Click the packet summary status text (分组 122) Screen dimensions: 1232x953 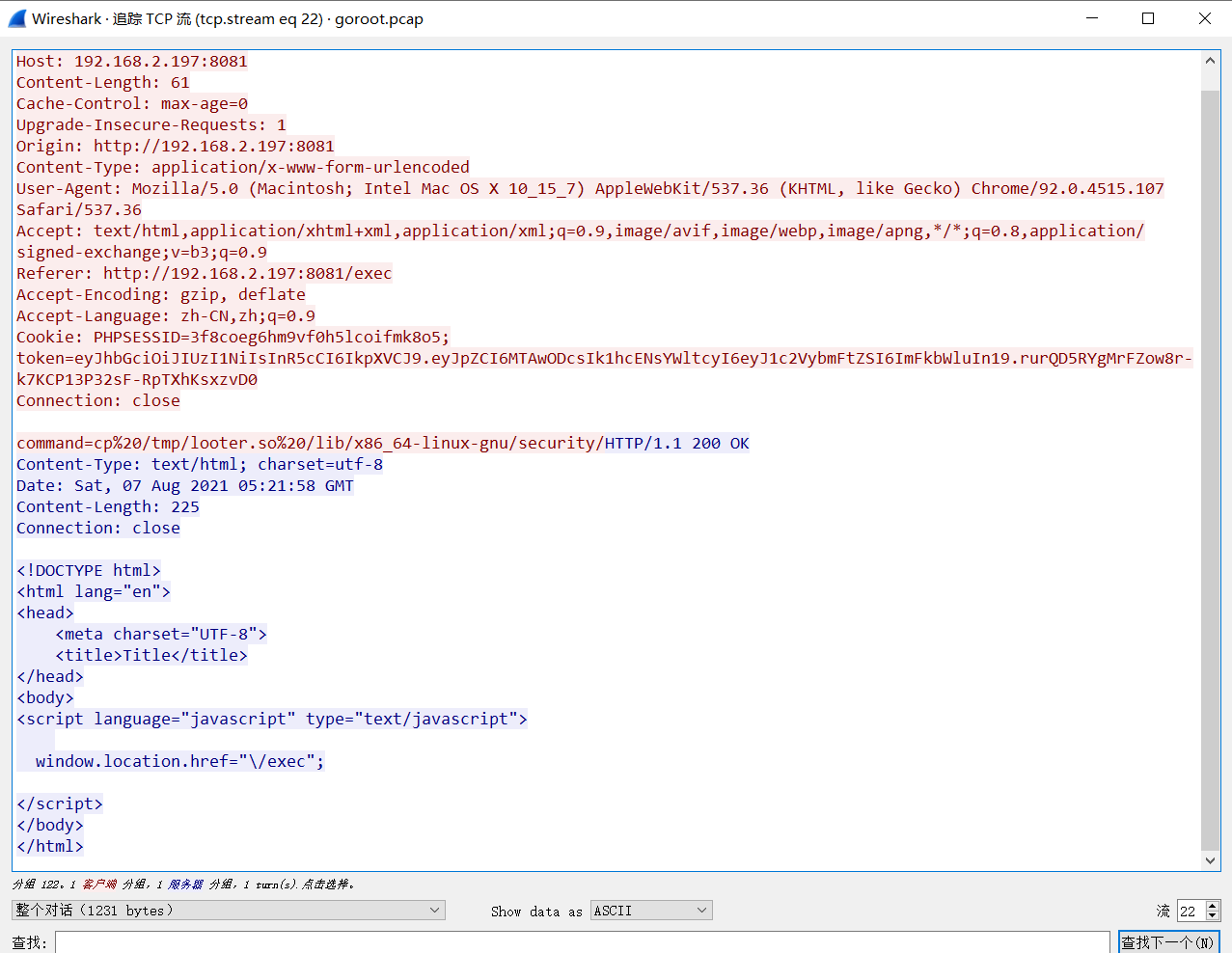click(x=183, y=884)
